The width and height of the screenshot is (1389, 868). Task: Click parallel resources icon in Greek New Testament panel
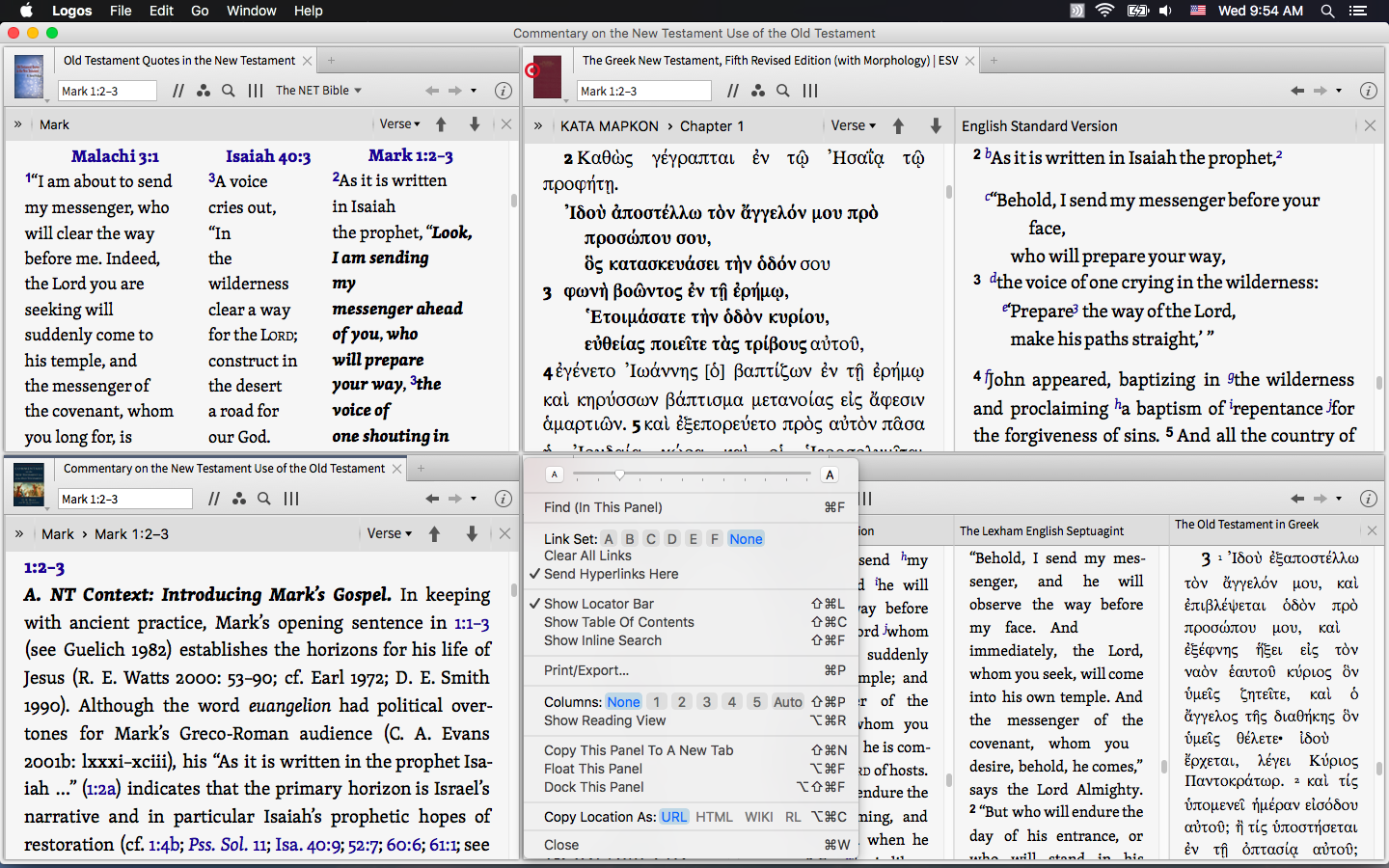pyautogui.click(x=733, y=91)
